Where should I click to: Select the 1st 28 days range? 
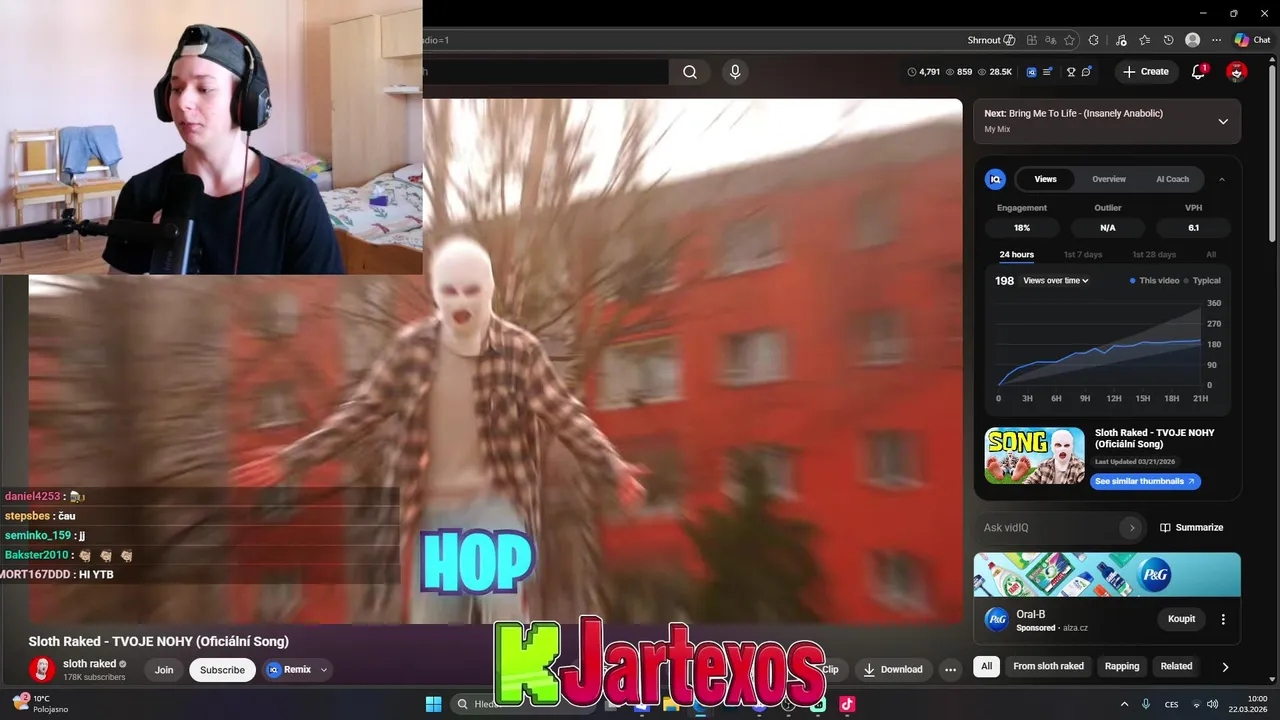coord(1154,255)
